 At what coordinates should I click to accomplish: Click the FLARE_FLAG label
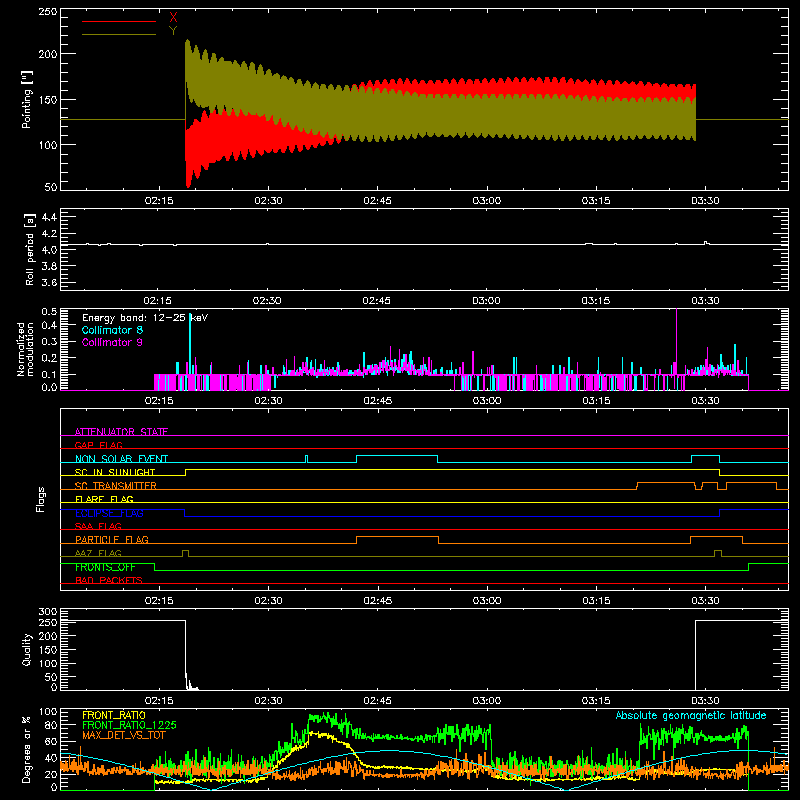104,499
